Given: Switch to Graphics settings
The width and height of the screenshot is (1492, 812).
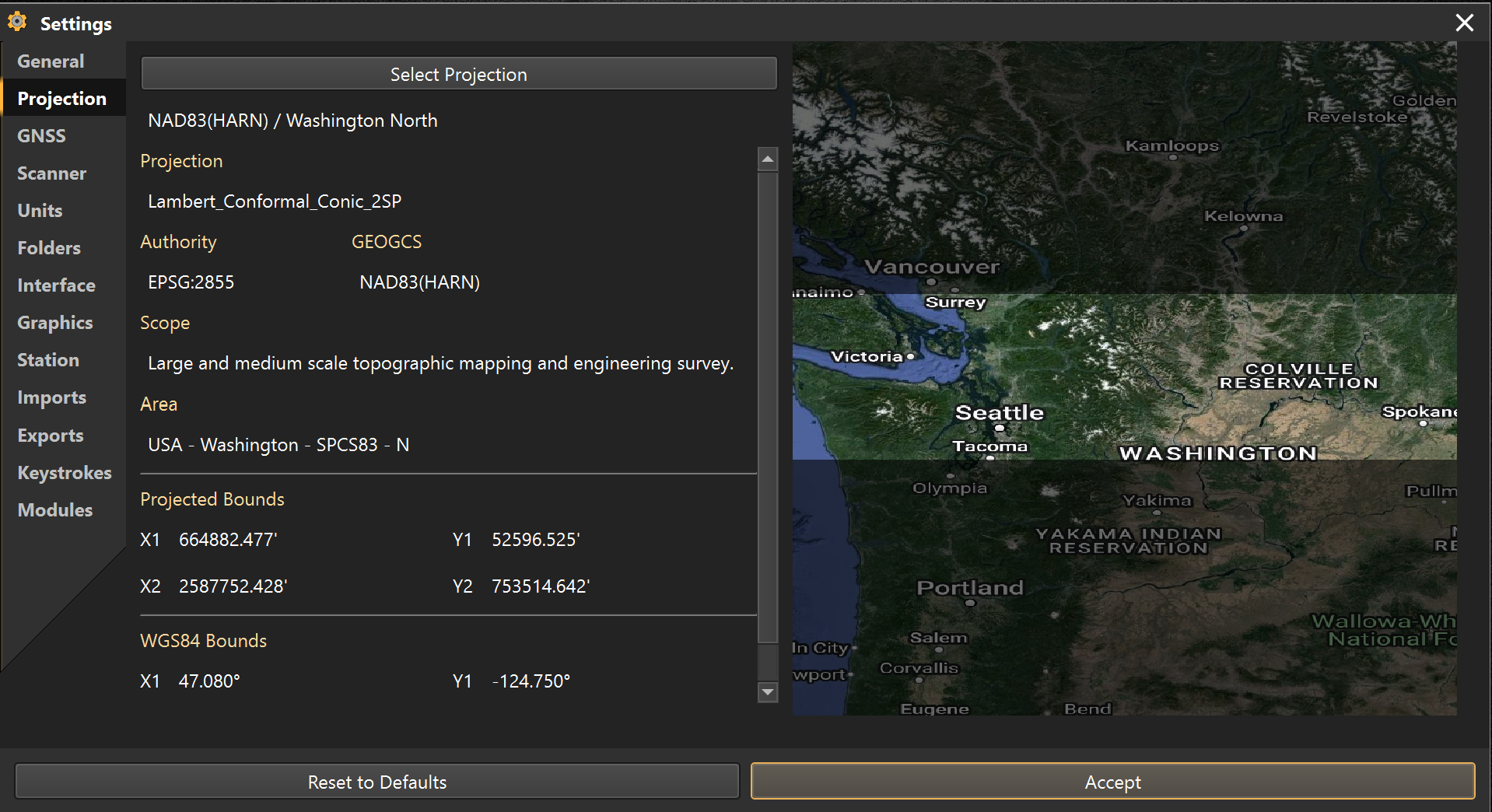Looking at the screenshot, I should [x=54, y=323].
